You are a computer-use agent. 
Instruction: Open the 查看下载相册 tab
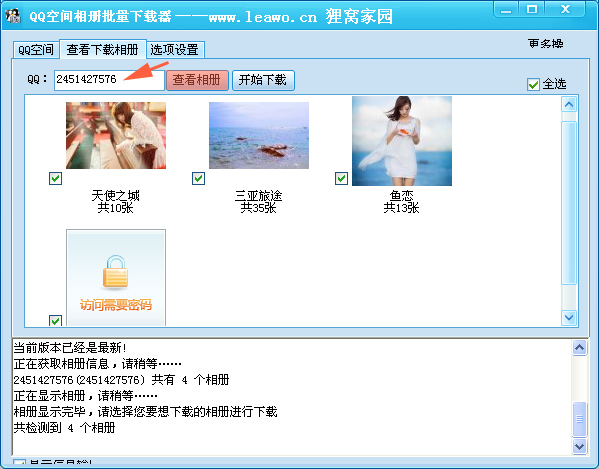pos(102,49)
